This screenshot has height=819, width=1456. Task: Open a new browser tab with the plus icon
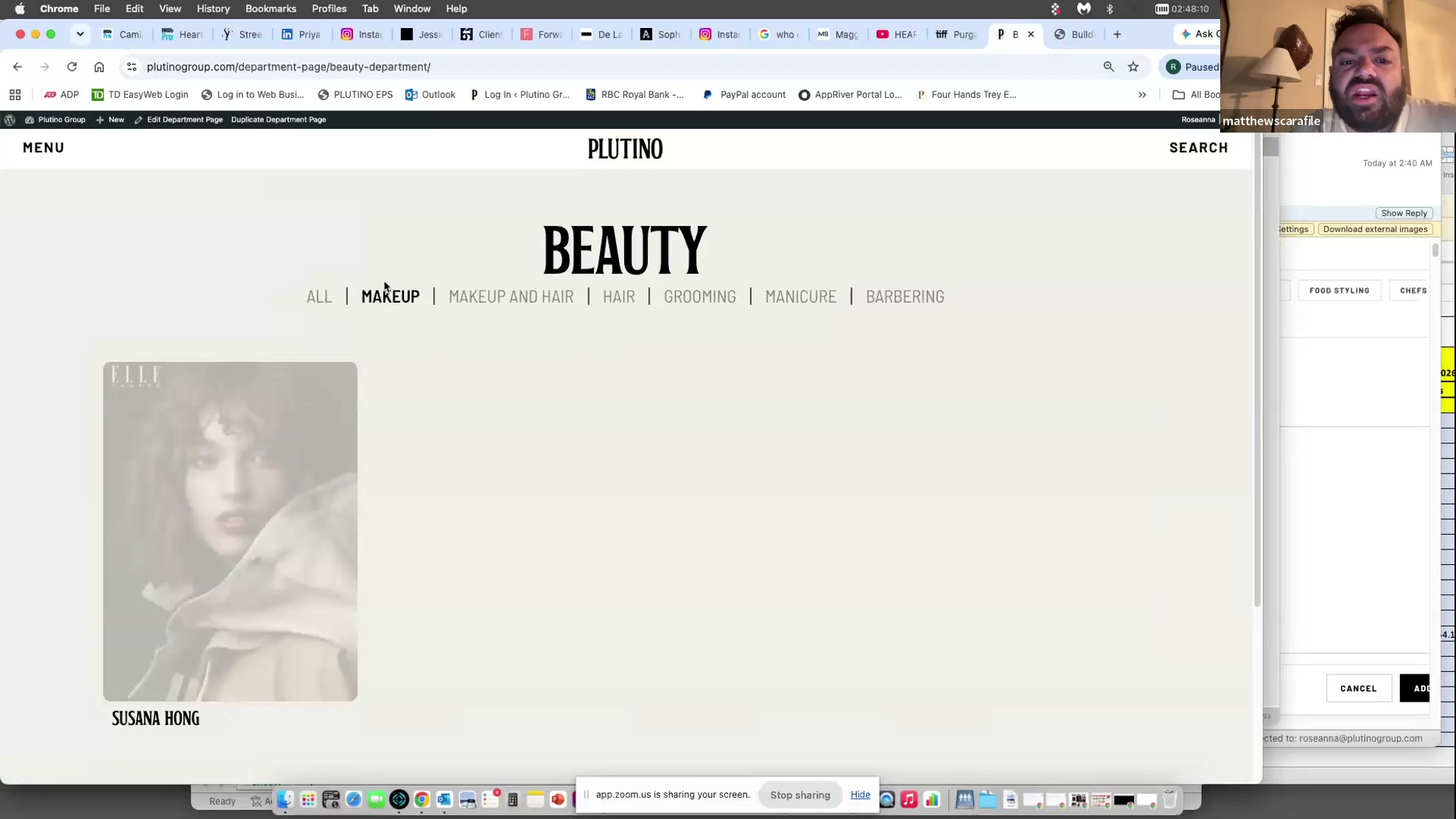pyautogui.click(x=1117, y=35)
